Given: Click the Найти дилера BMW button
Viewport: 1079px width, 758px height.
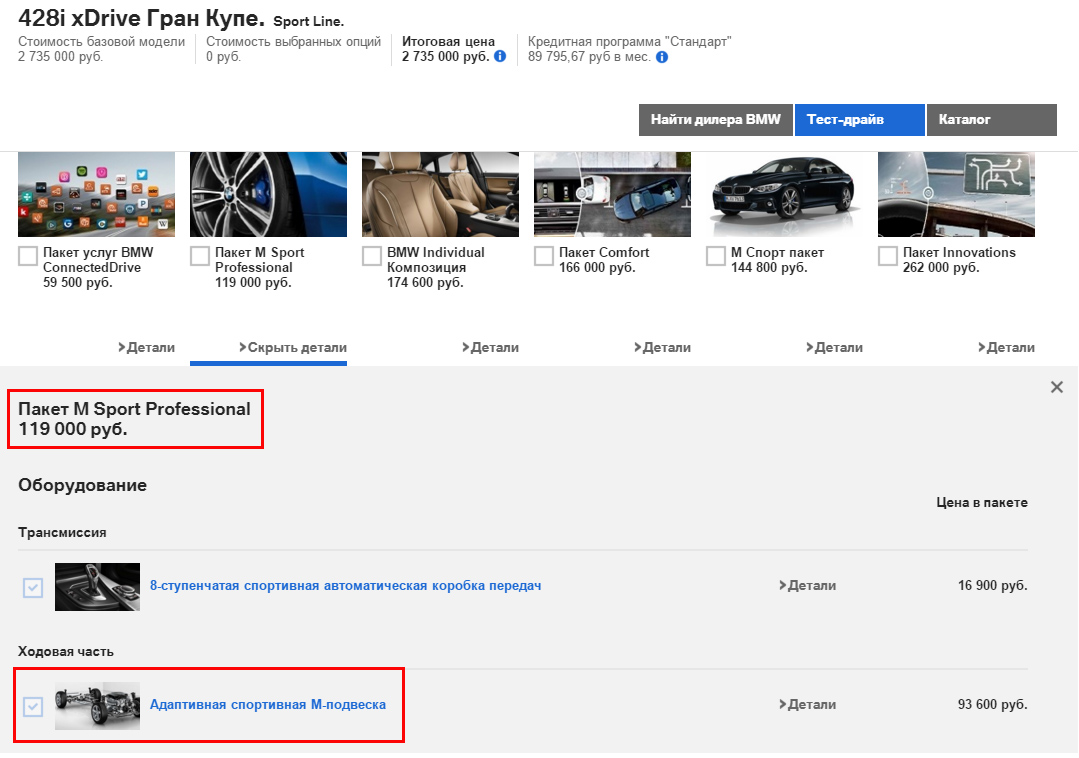Looking at the screenshot, I should 716,120.
